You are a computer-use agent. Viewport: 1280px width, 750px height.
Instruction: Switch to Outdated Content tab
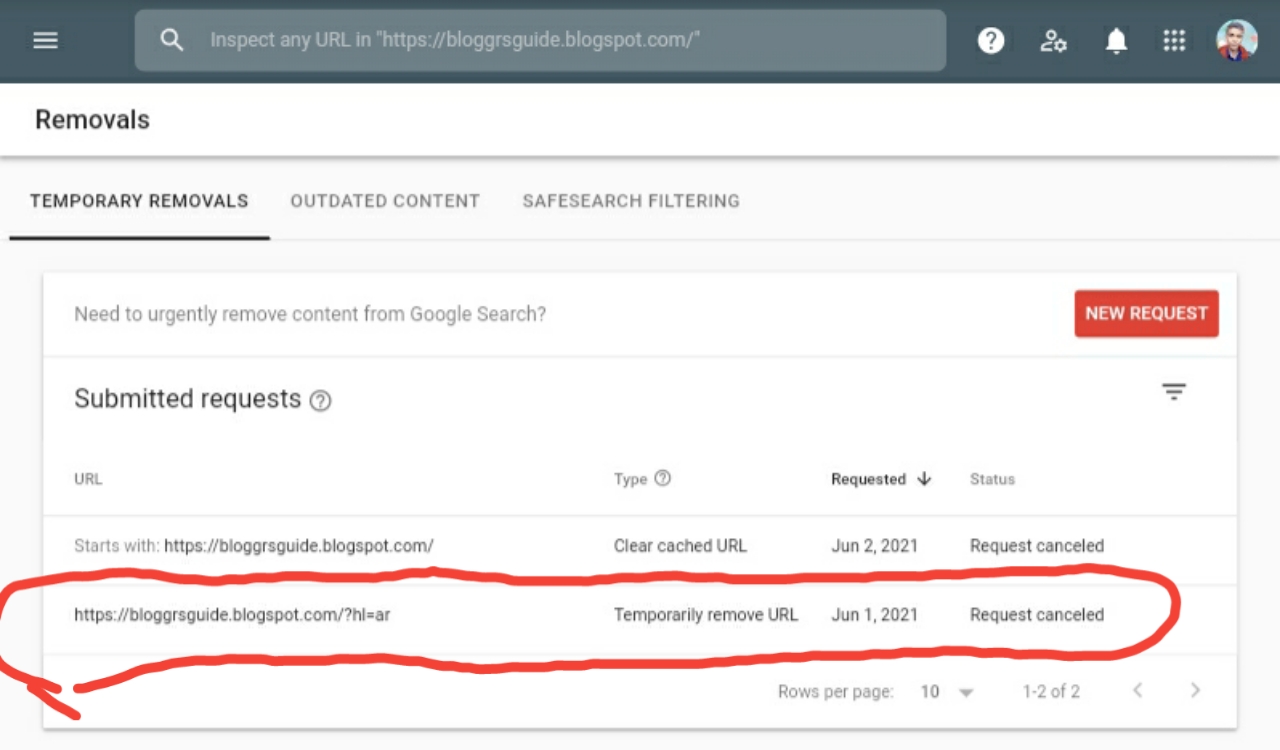pos(385,201)
